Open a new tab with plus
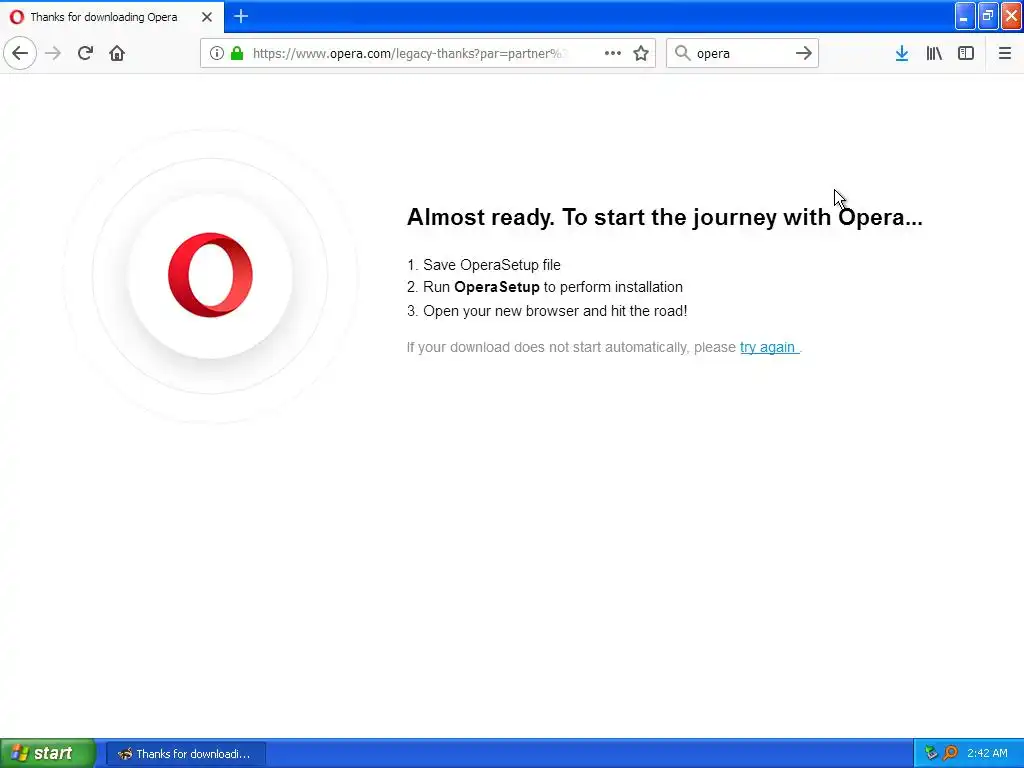The image size is (1024, 768). coord(241,16)
